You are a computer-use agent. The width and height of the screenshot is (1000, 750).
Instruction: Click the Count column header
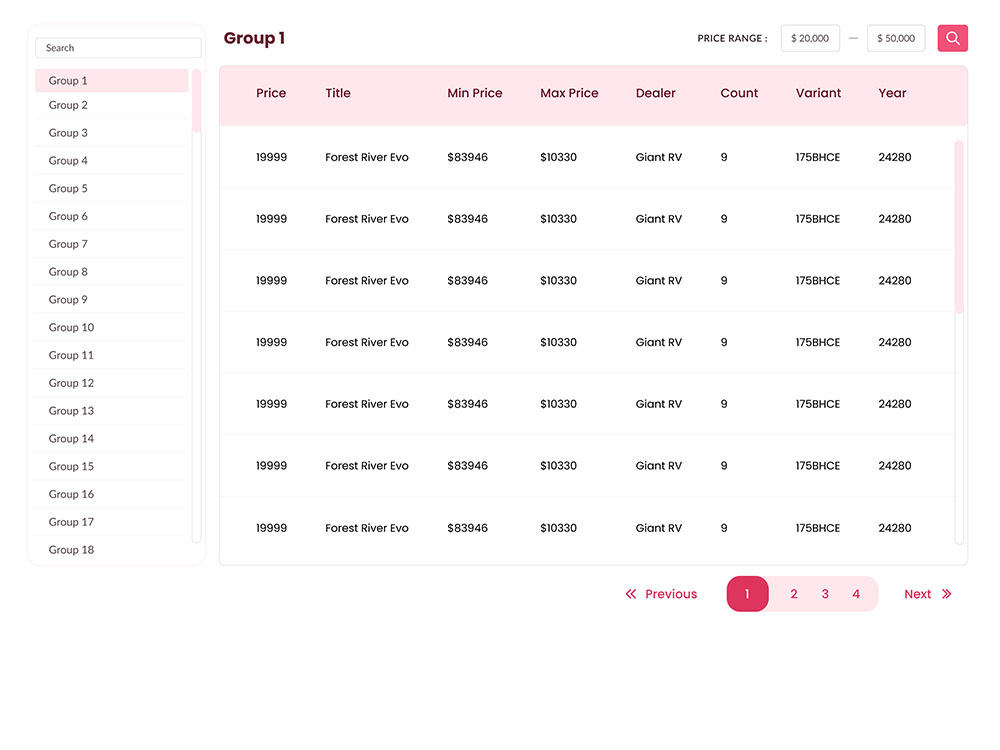click(739, 93)
